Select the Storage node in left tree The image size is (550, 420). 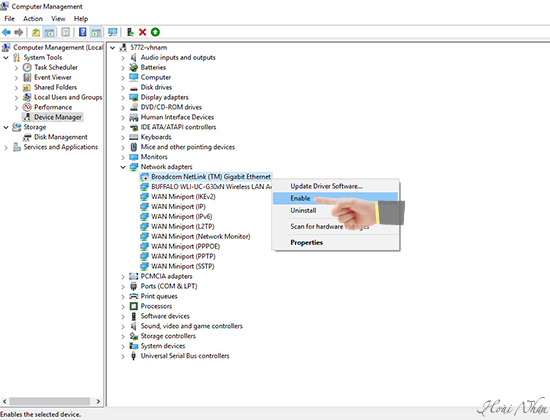pyautogui.click(x=35, y=127)
